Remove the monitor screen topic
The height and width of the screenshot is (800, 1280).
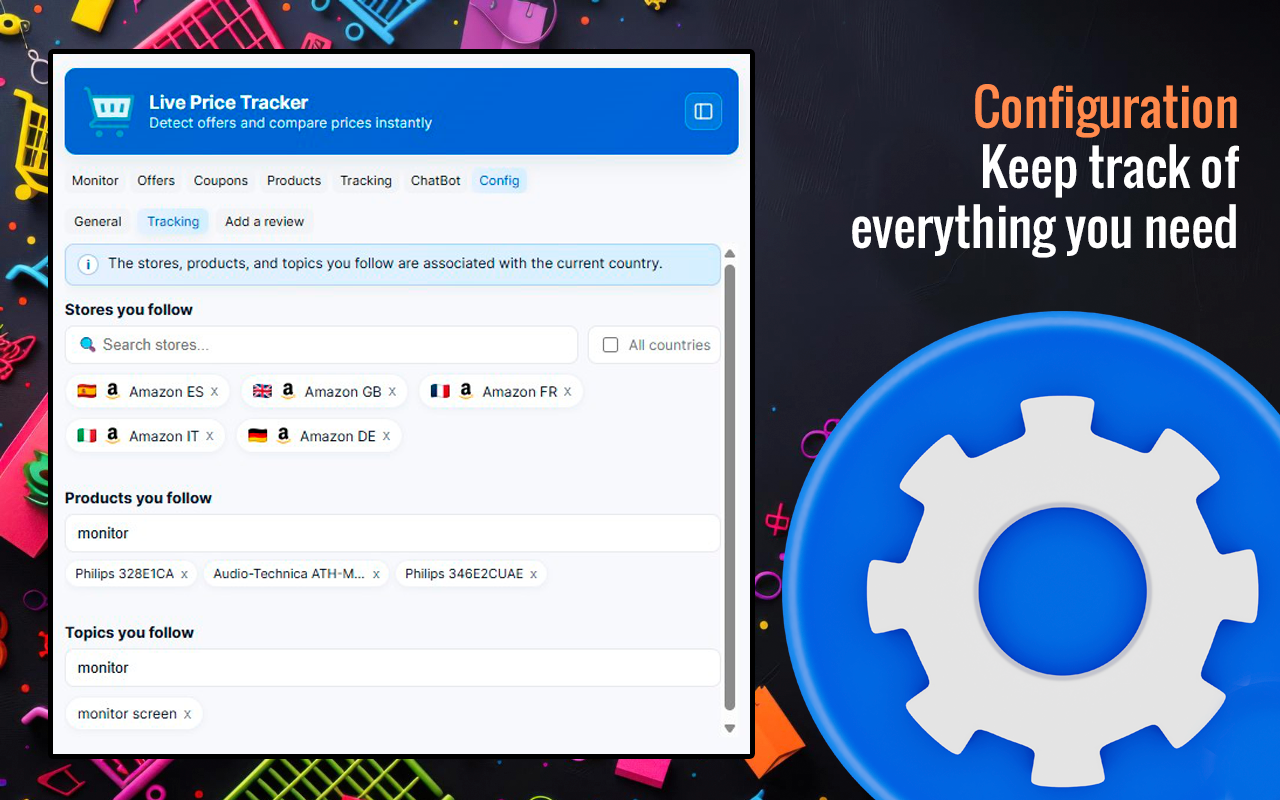click(187, 713)
